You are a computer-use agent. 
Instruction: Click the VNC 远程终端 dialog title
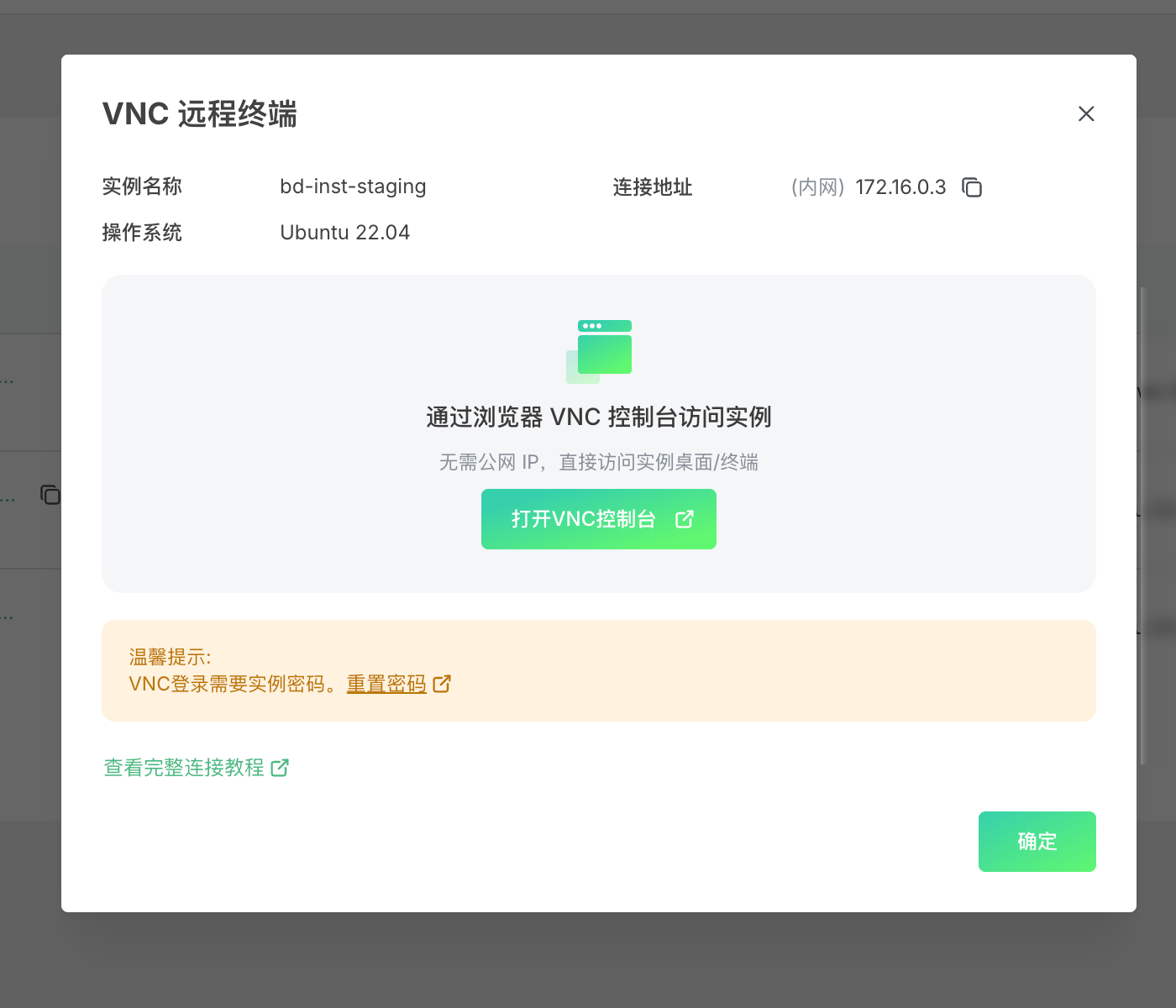click(200, 113)
